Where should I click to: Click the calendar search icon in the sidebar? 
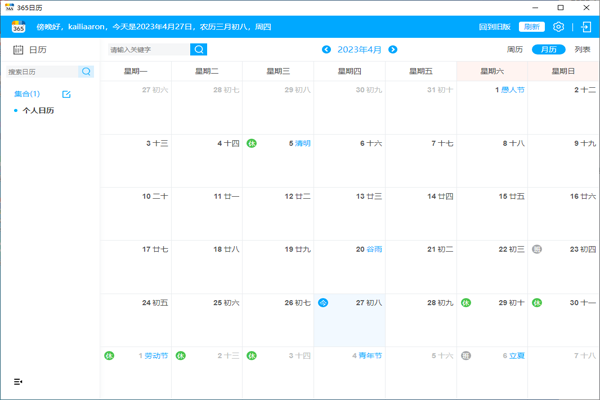86,72
